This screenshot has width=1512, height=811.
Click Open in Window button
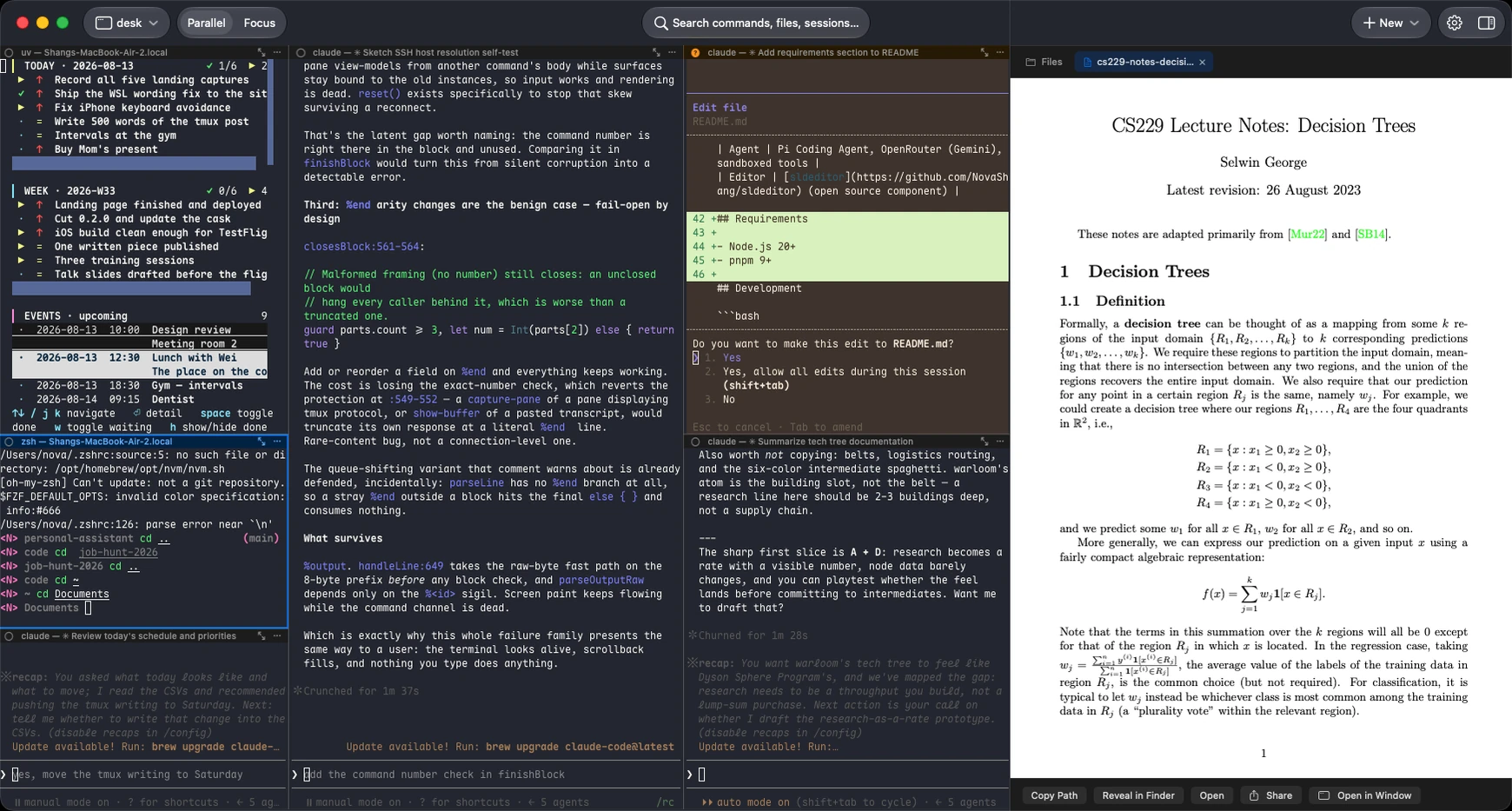click(1365, 795)
